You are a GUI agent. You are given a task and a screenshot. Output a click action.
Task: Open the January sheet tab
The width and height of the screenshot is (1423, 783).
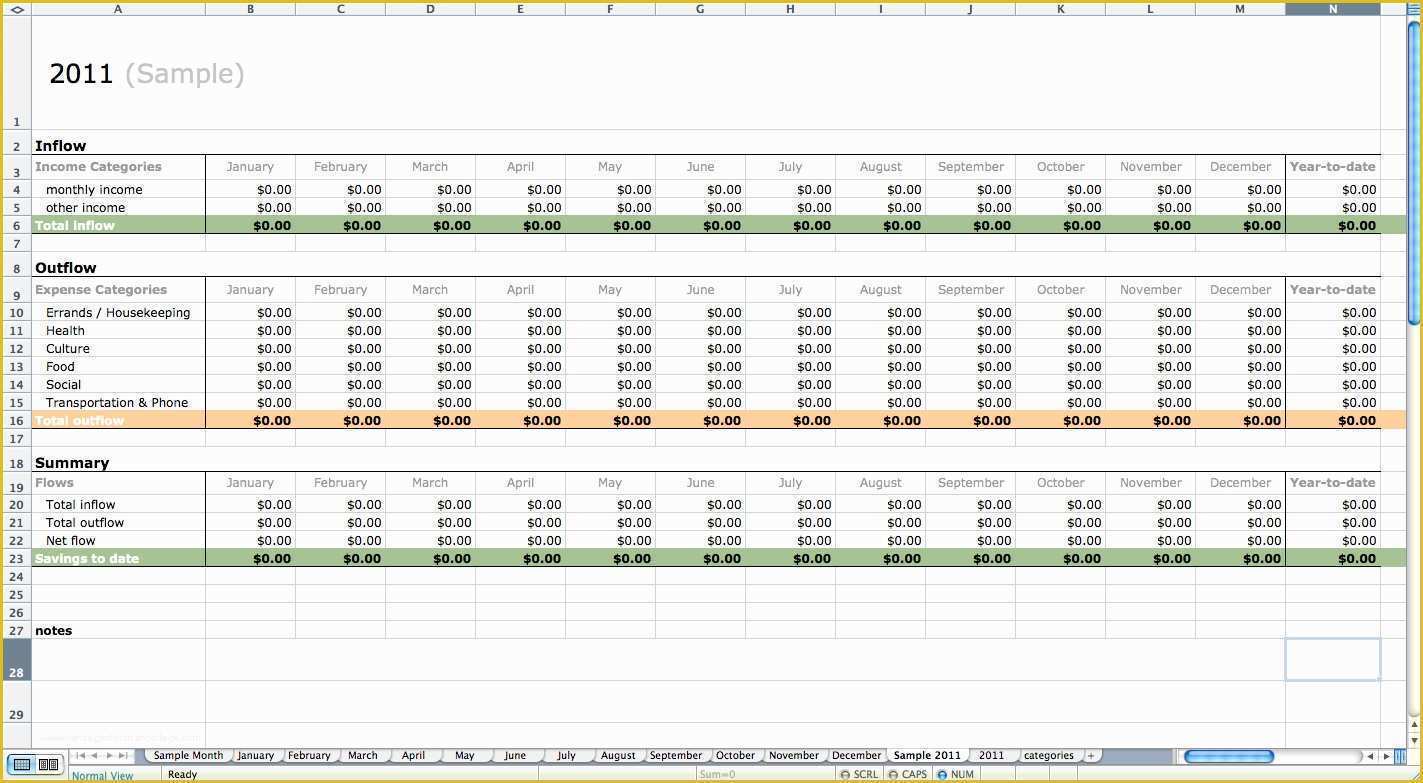(256, 756)
